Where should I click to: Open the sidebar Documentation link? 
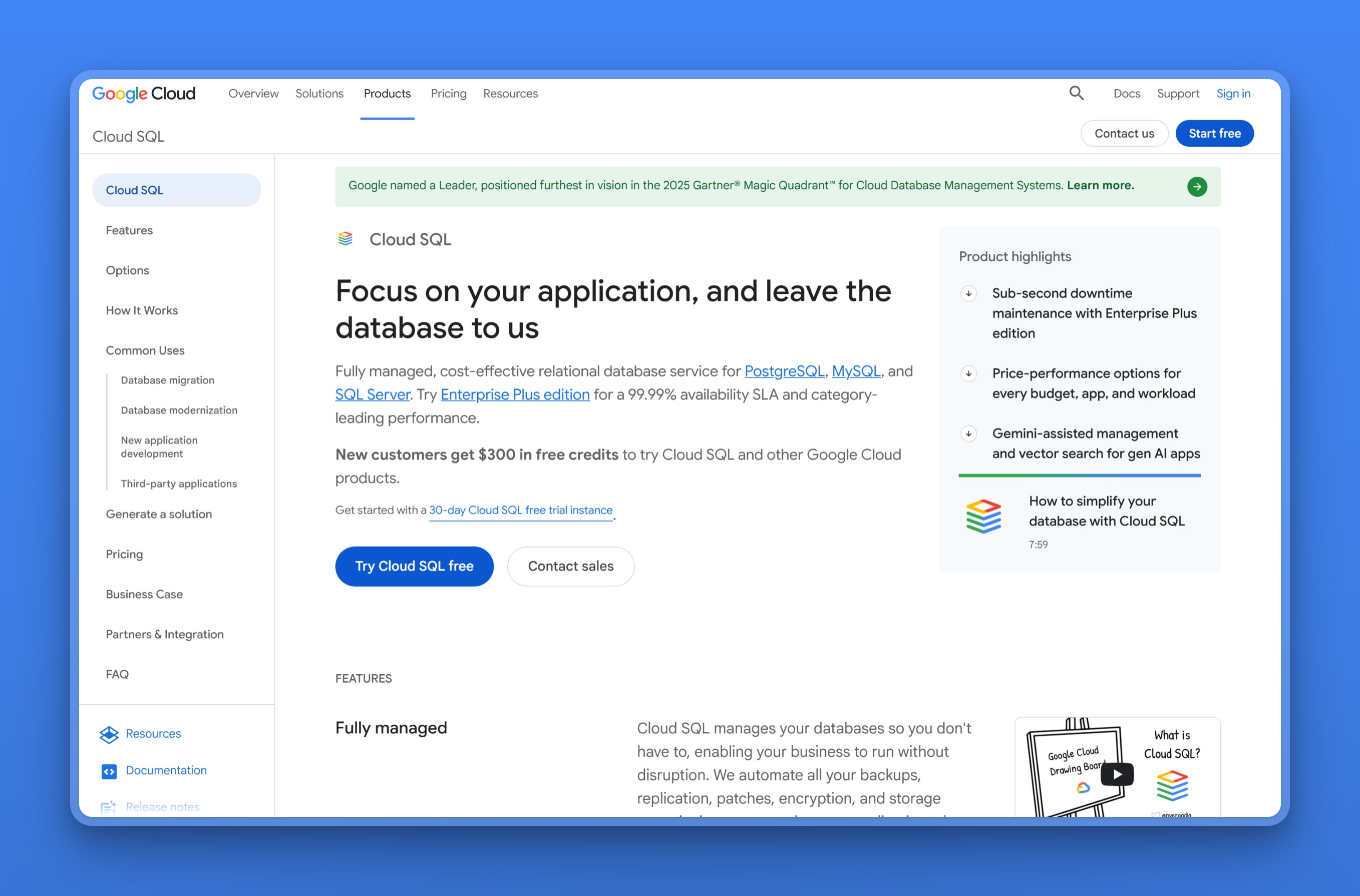pyautogui.click(x=166, y=770)
